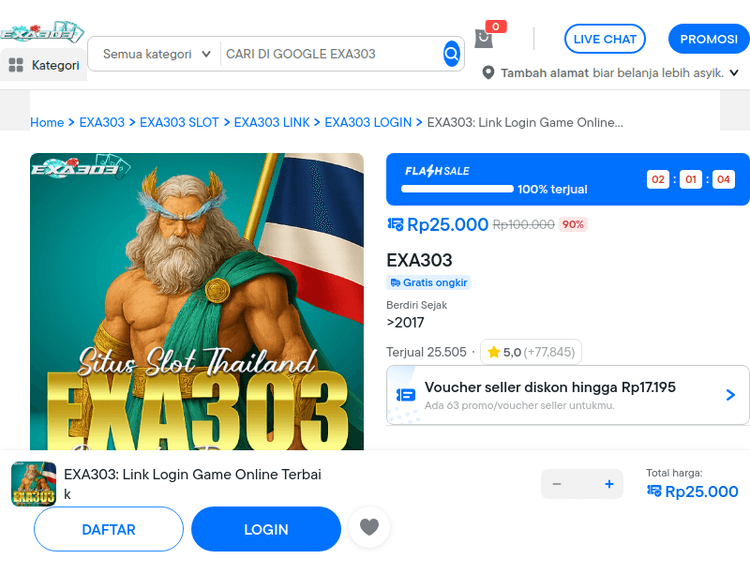Click the flash sale progress bar
Screen dimensions: 750x563
pyautogui.click(x=457, y=189)
